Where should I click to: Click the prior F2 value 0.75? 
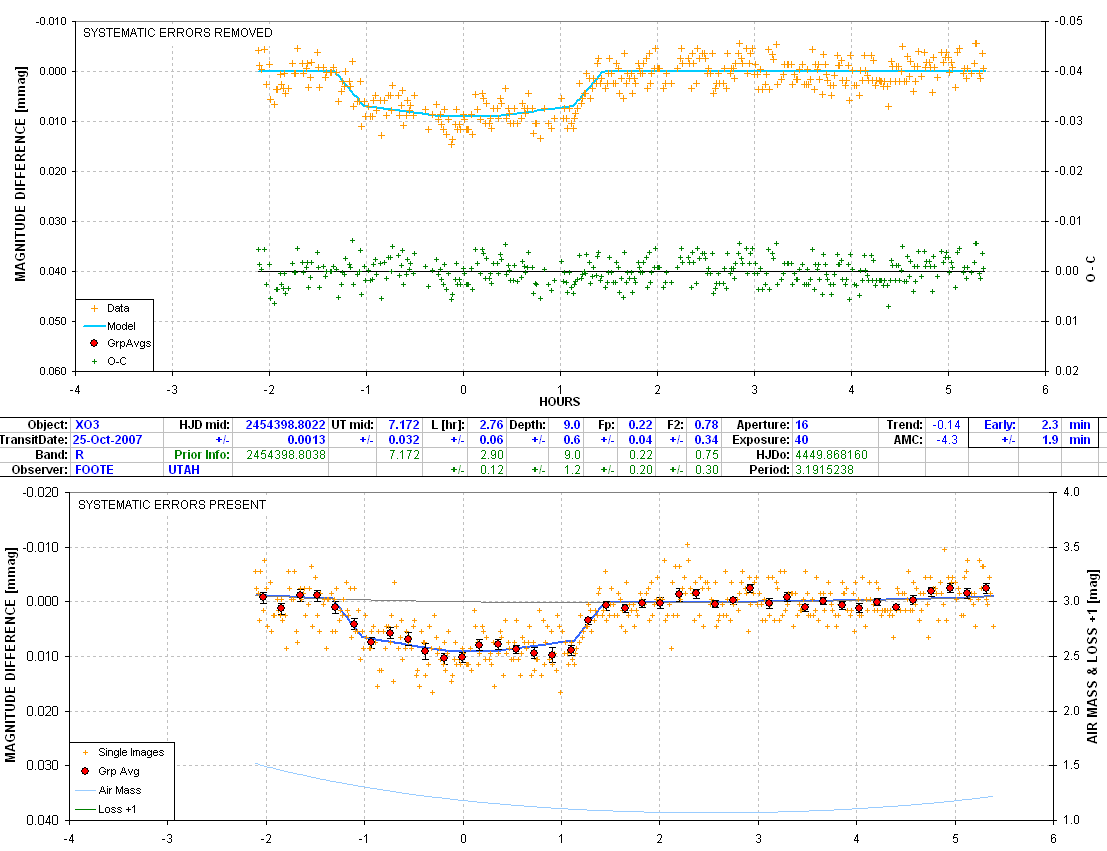pos(707,455)
